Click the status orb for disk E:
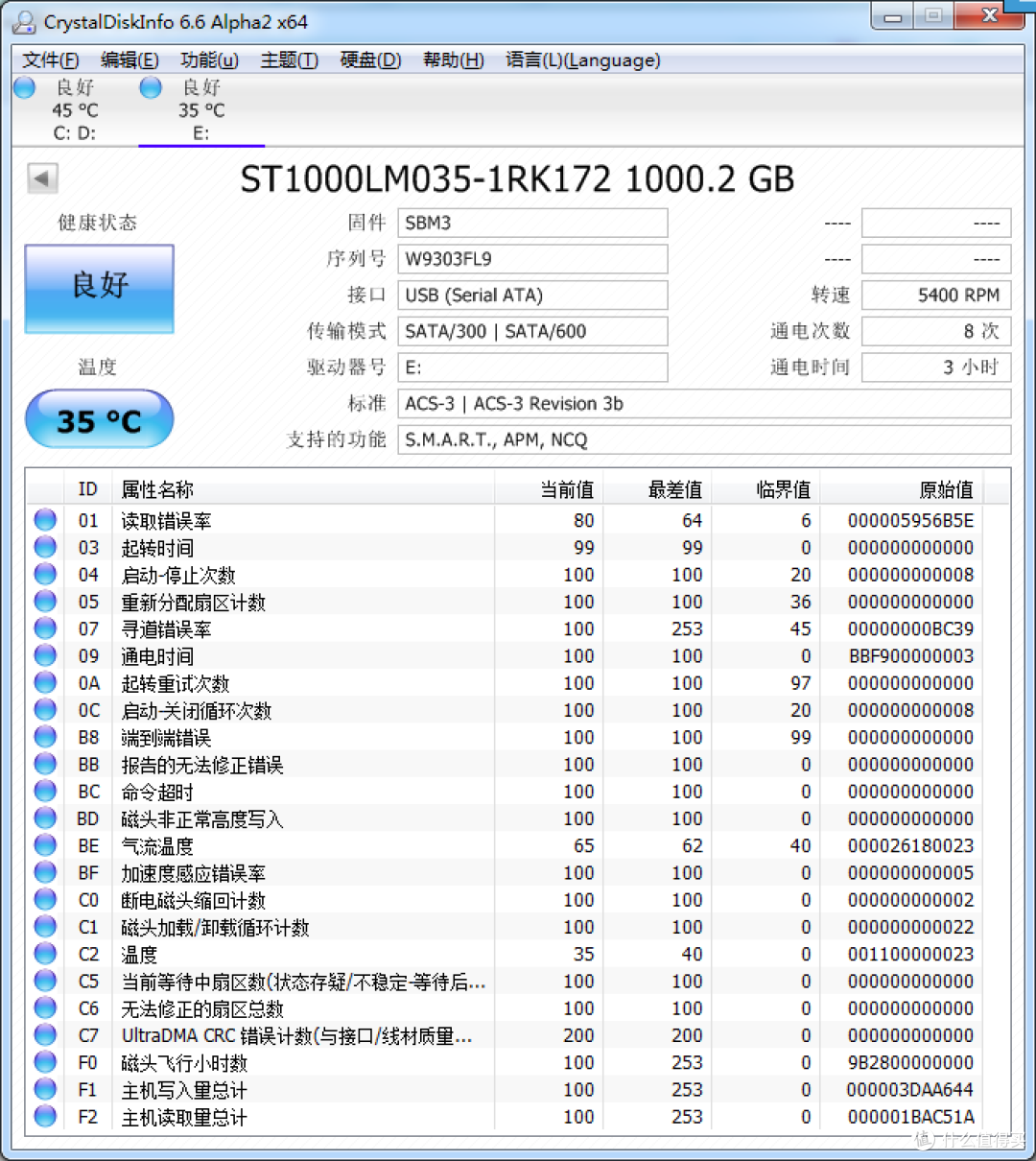 151,87
